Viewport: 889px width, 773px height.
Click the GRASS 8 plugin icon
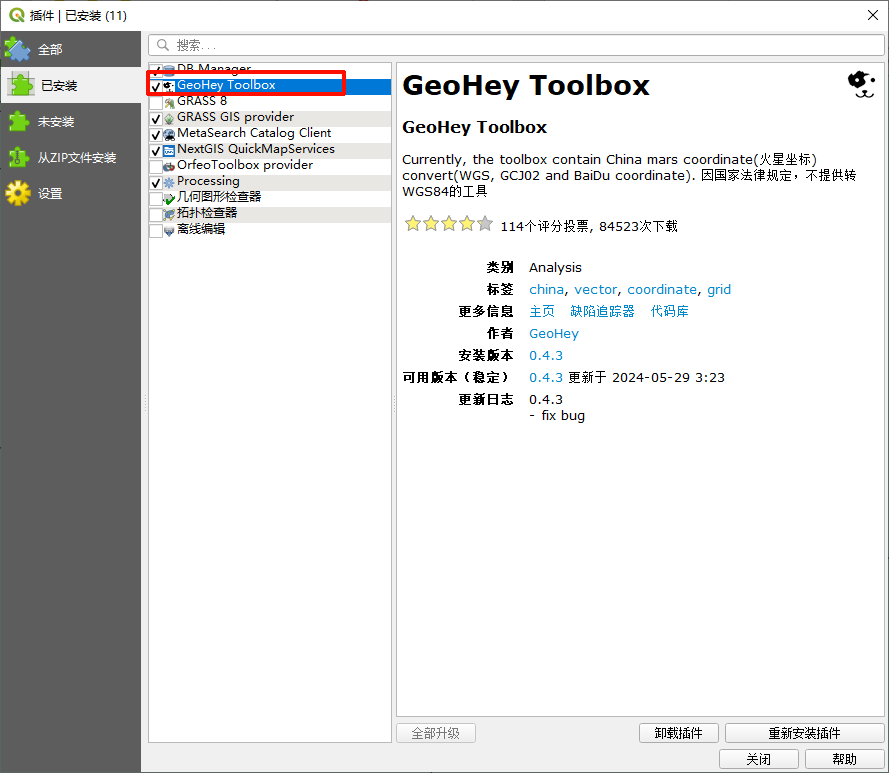point(169,103)
